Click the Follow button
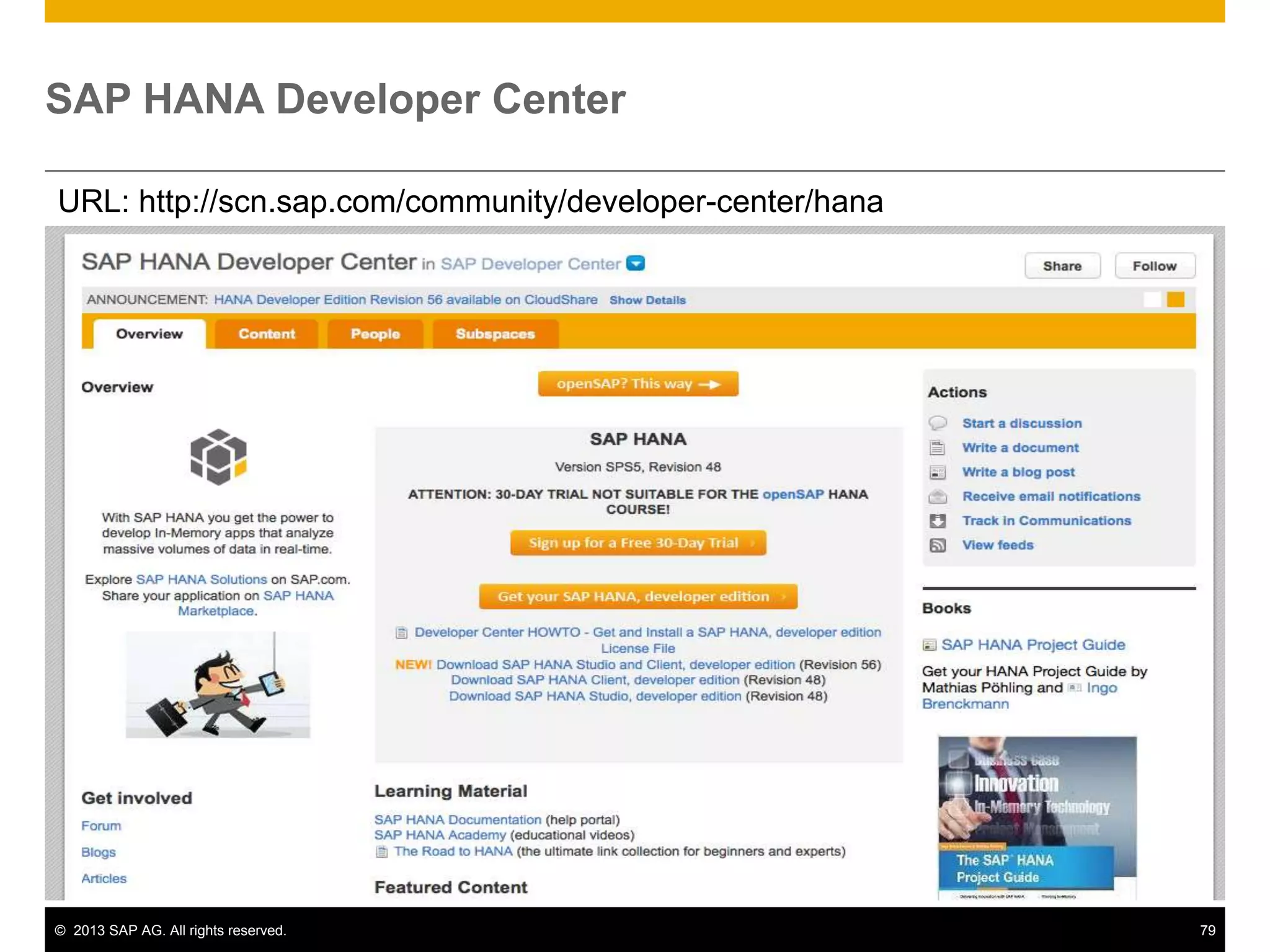Screen dimensions: 1270x952 pyautogui.click(x=1155, y=266)
